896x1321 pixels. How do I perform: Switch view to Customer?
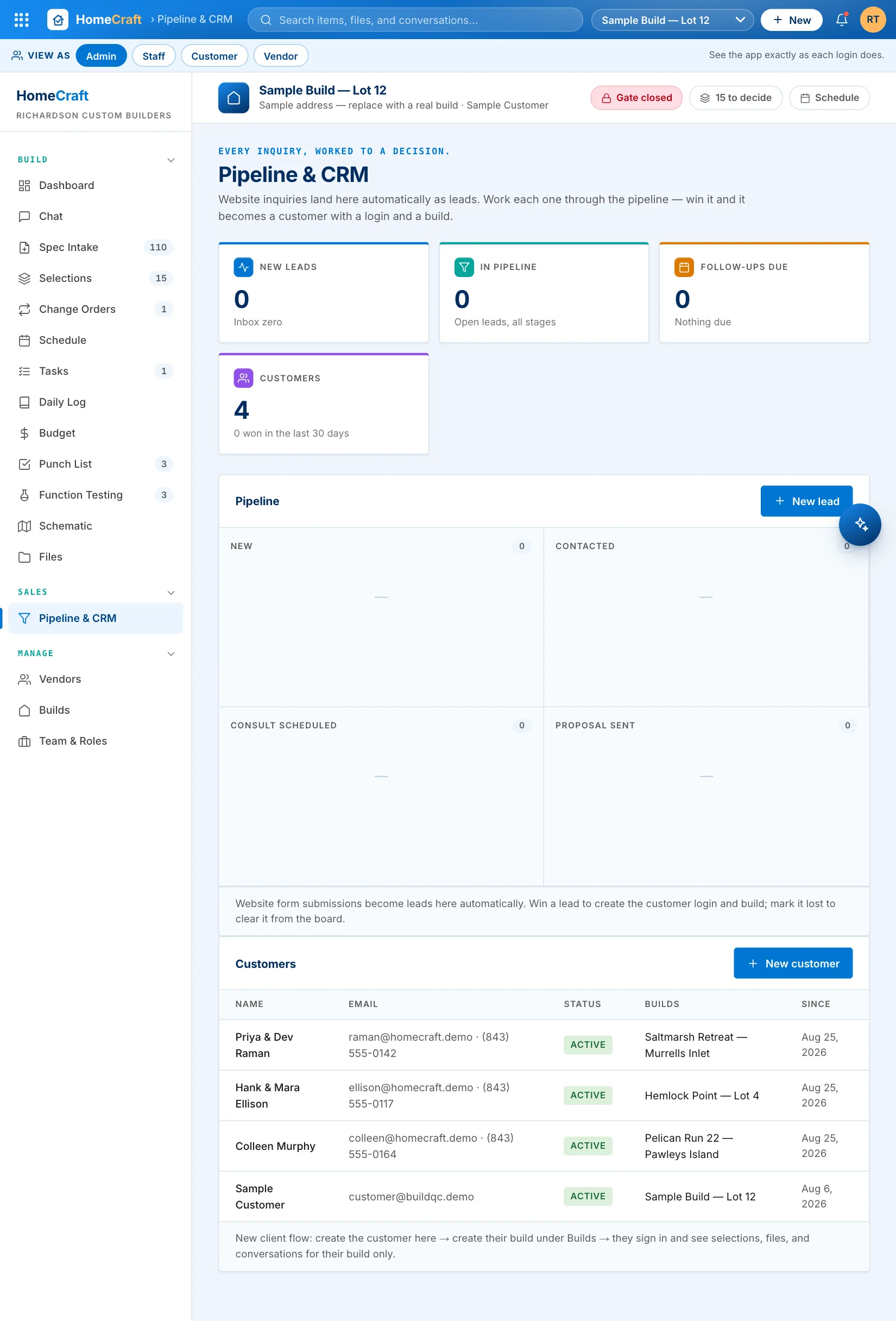pos(214,56)
